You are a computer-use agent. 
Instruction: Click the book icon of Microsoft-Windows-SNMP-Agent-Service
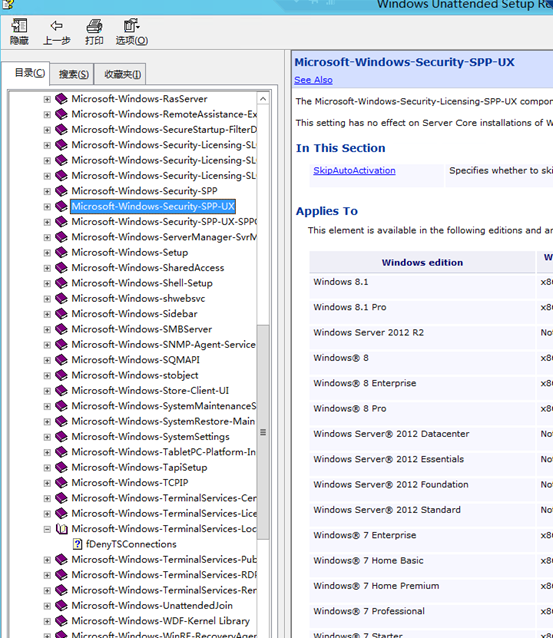pyautogui.click(x=61, y=345)
